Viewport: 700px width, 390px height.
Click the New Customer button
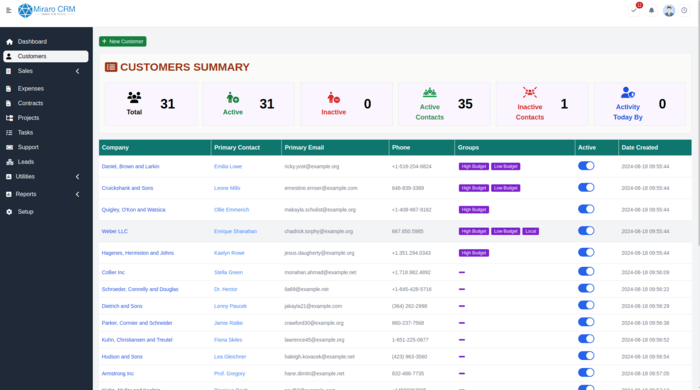[x=123, y=41]
